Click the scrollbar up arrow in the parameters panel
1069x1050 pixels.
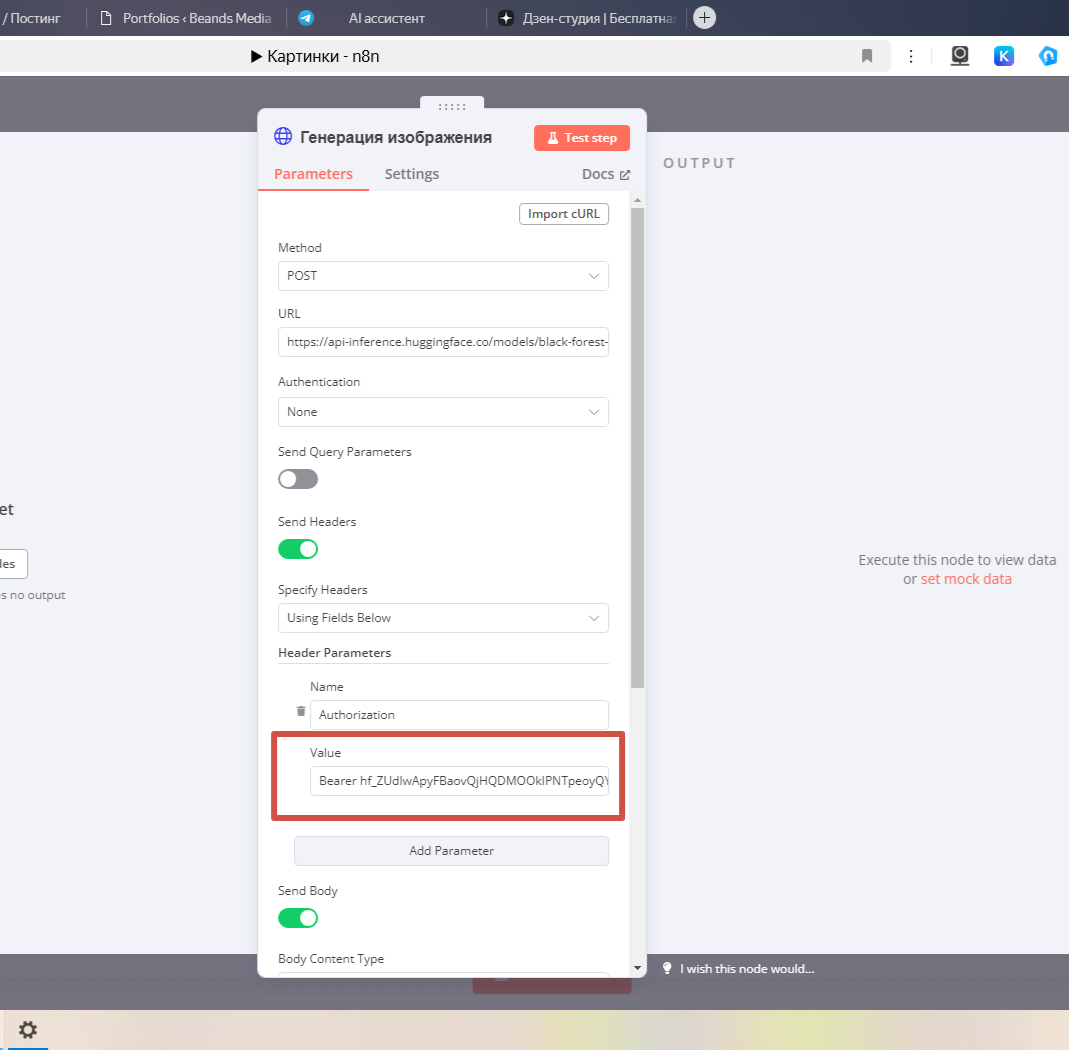(x=637, y=200)
